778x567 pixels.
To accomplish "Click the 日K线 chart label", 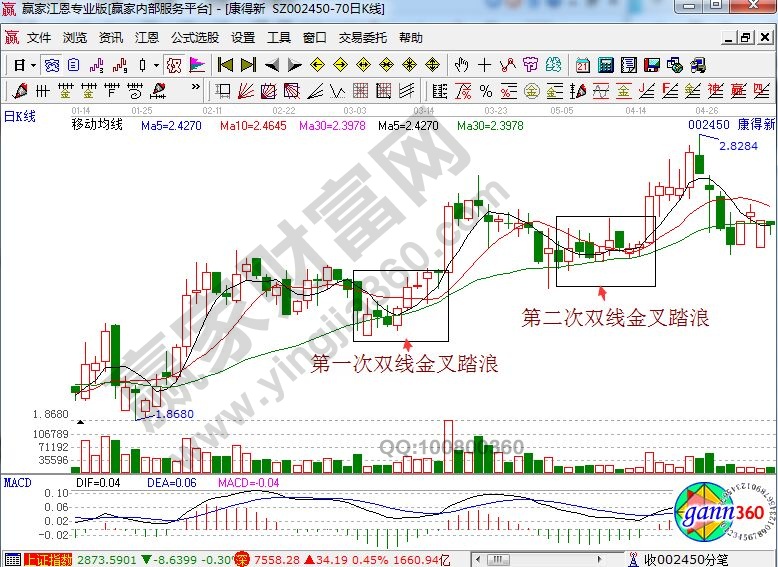I will pyautogui.click(x=19, y=117).
